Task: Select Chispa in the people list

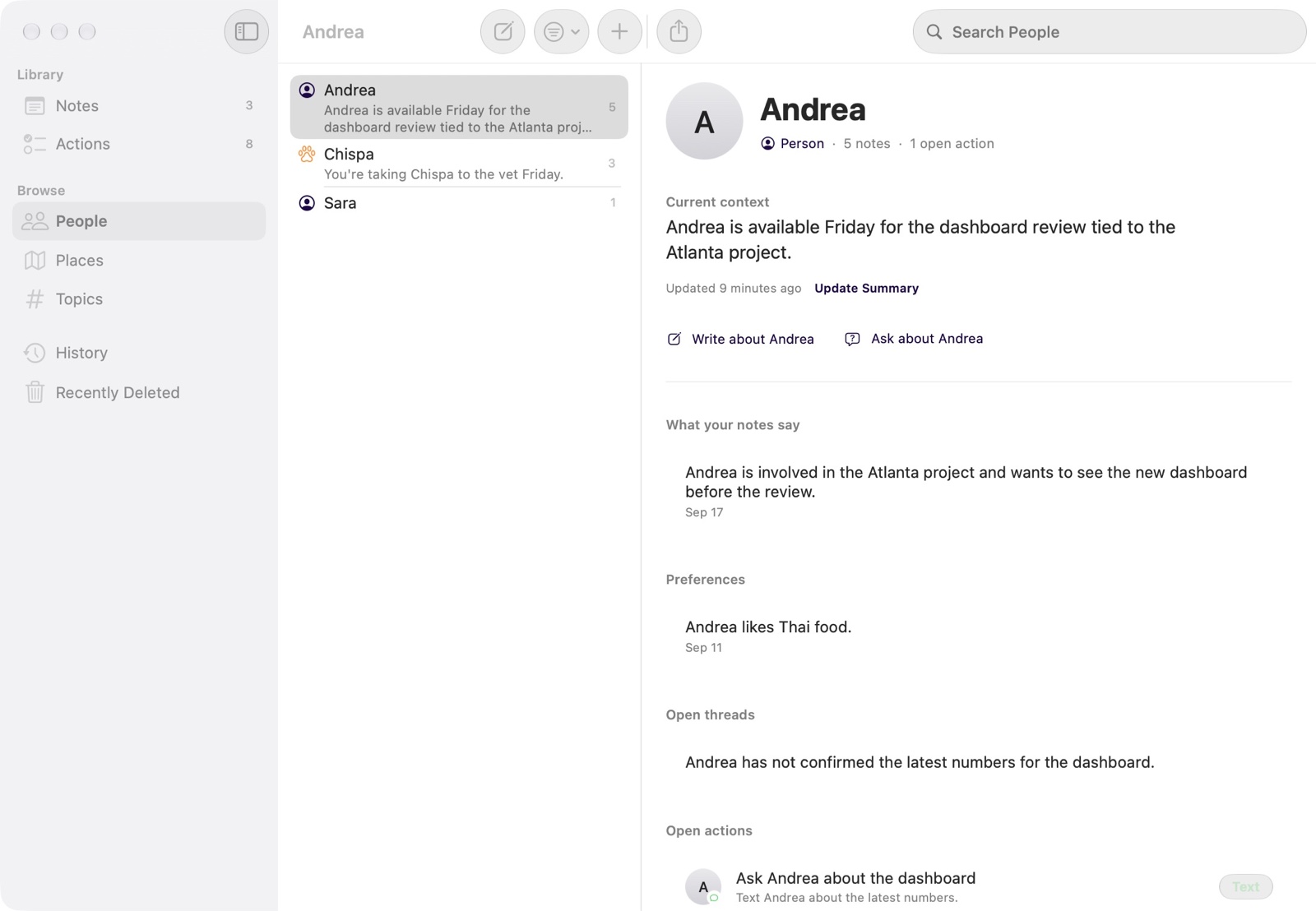Action: (x=459, y=163)
